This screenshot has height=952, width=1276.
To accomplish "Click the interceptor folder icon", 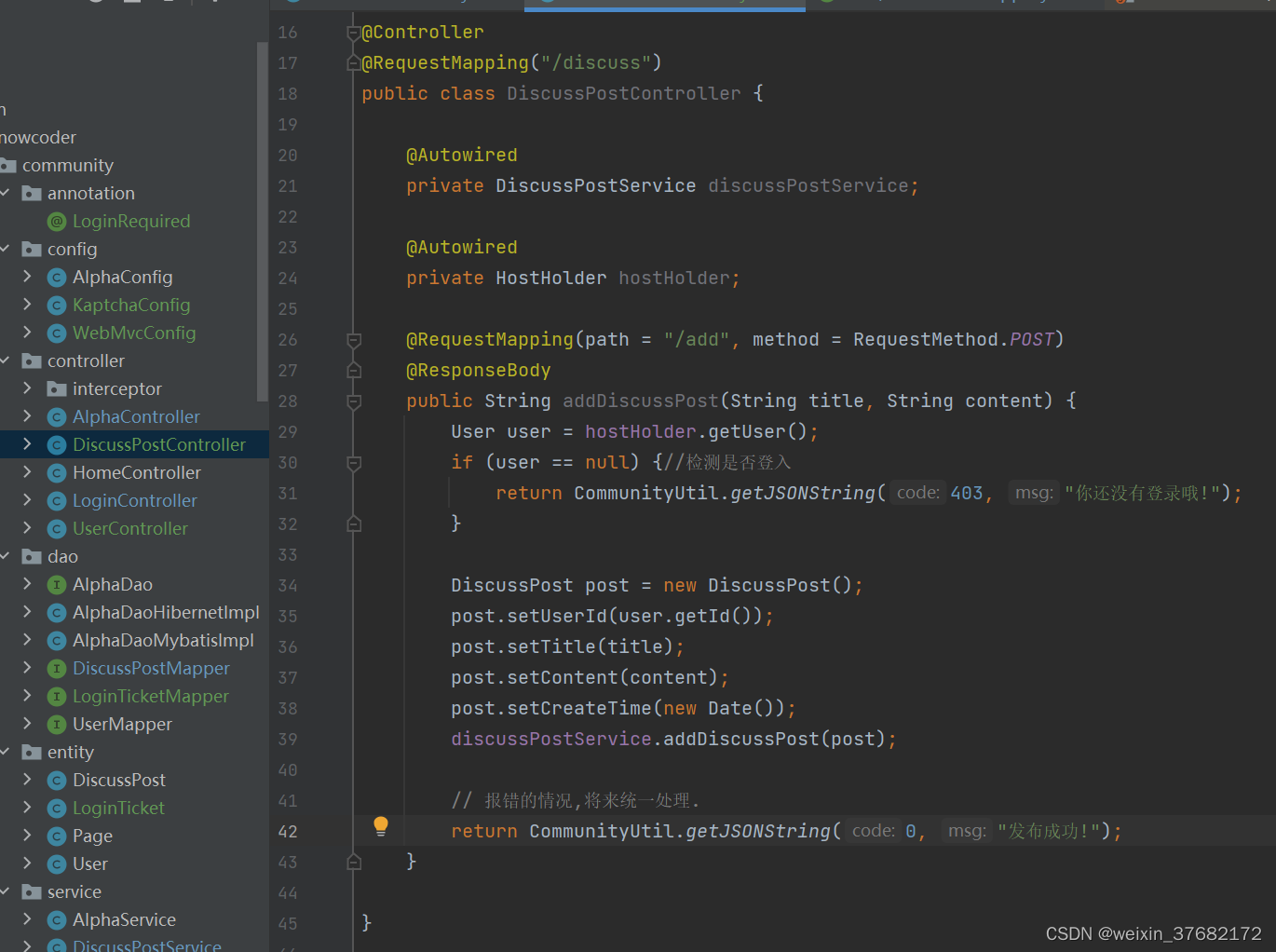I will (x=57, y=388).
